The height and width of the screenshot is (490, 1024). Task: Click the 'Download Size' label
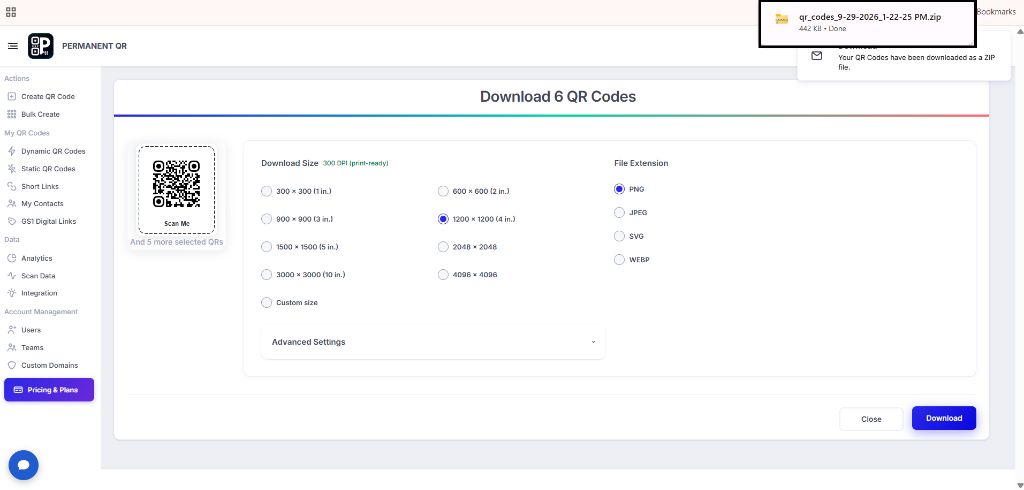coord(290,163)
